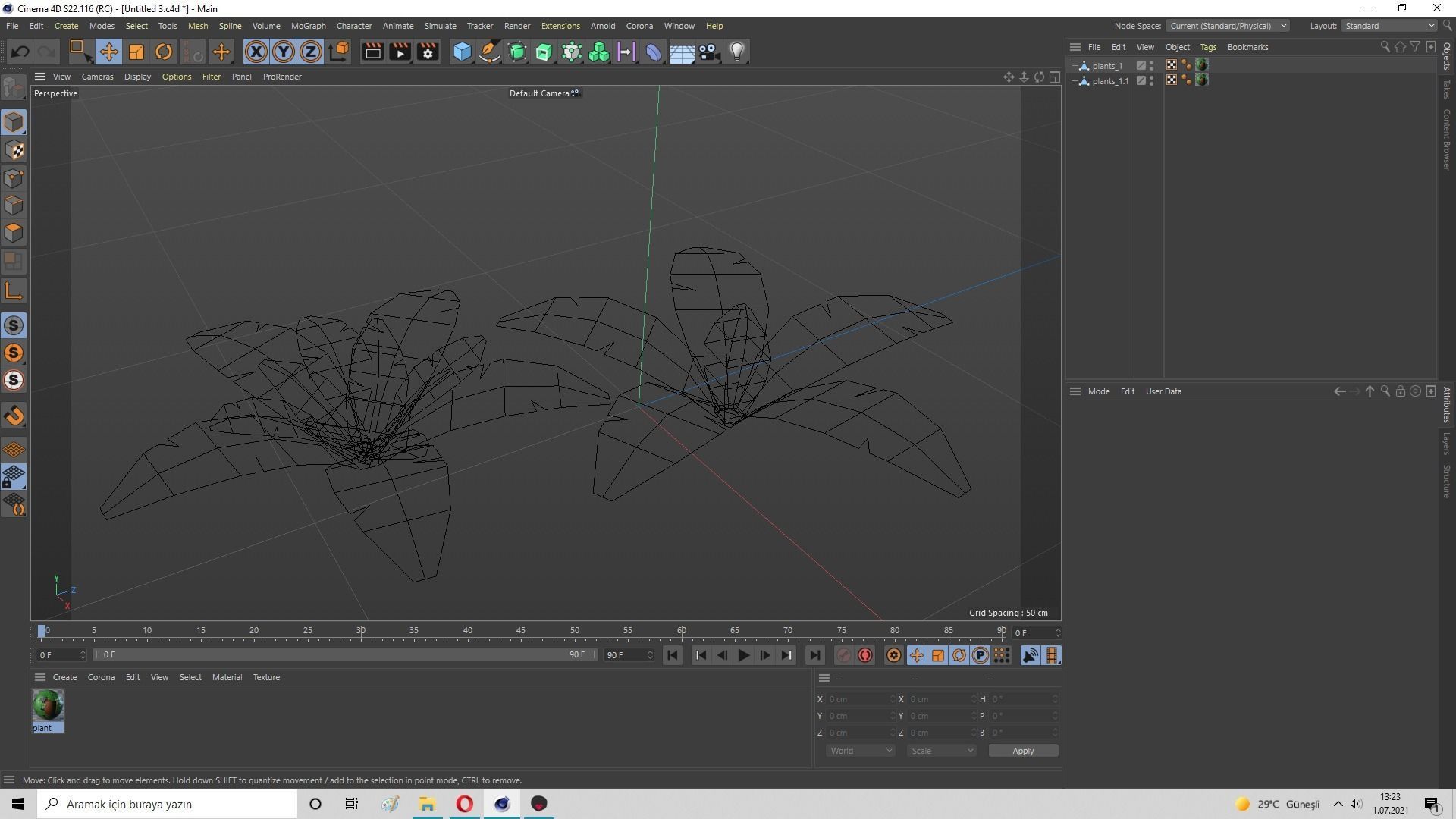The height and width of the screenshot is (819, 1456).
Task: Switch to Texture mode in left palette
Action: pos(14,150)
